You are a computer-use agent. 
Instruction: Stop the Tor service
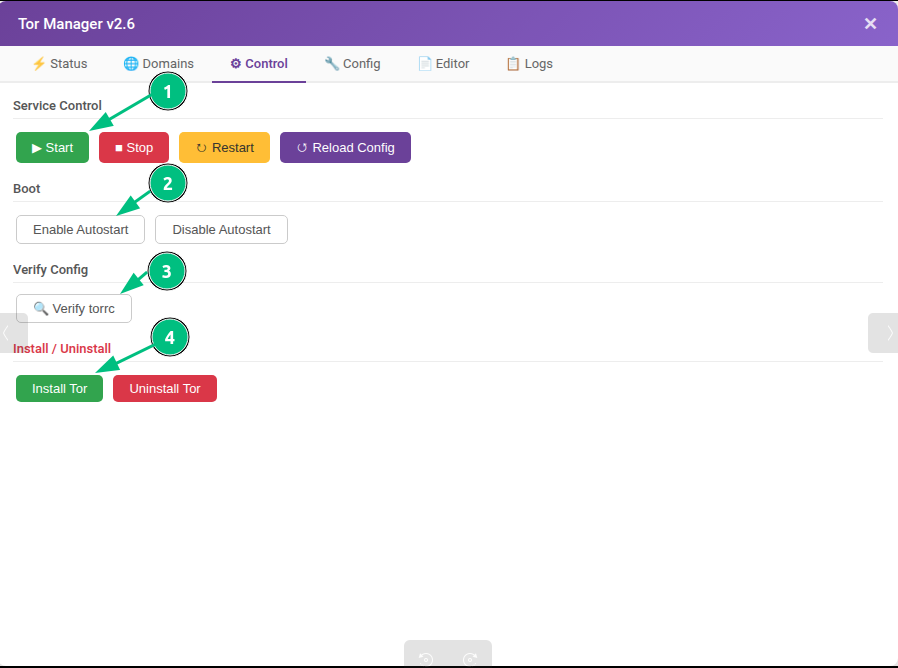point(134,148)
